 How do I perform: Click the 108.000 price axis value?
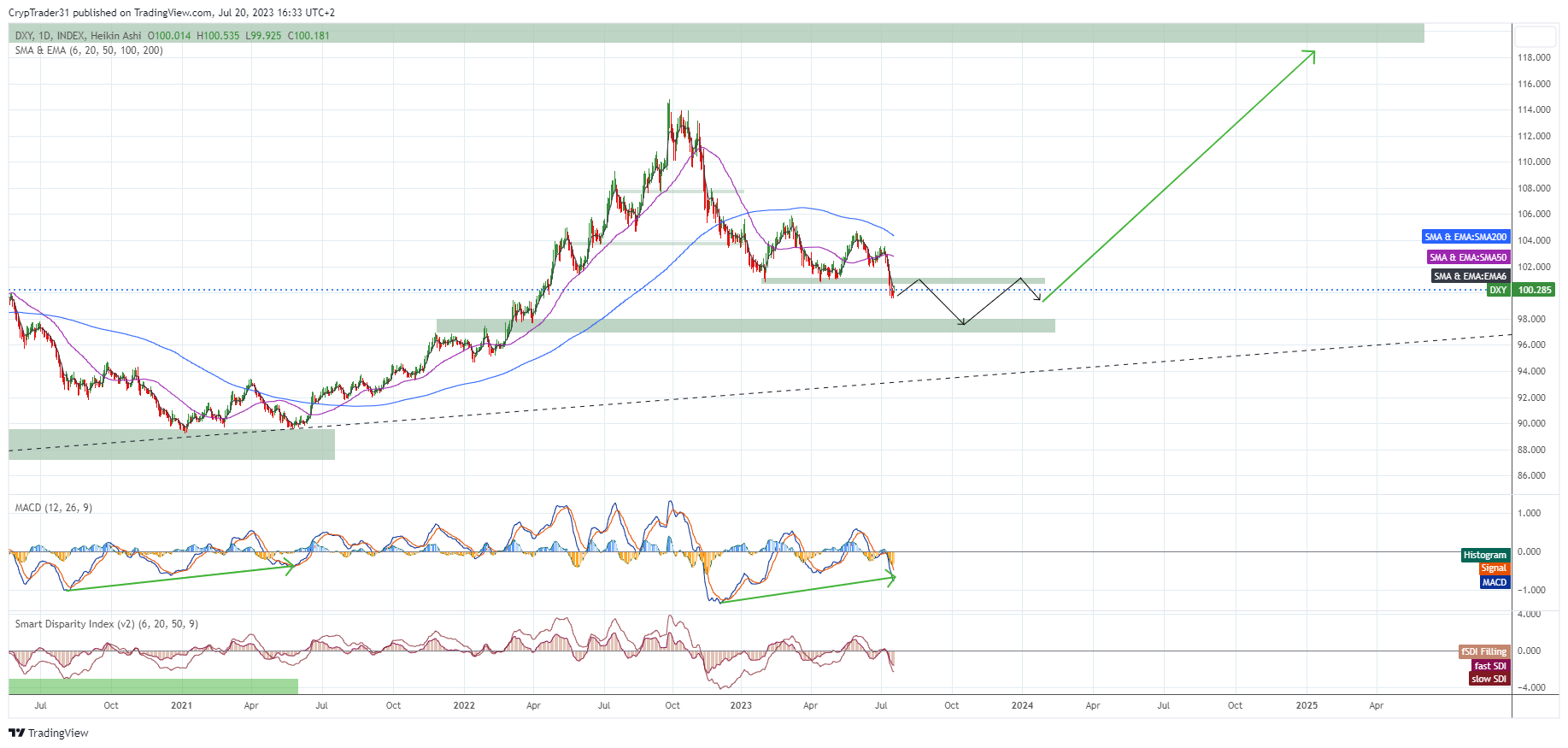1534,188
